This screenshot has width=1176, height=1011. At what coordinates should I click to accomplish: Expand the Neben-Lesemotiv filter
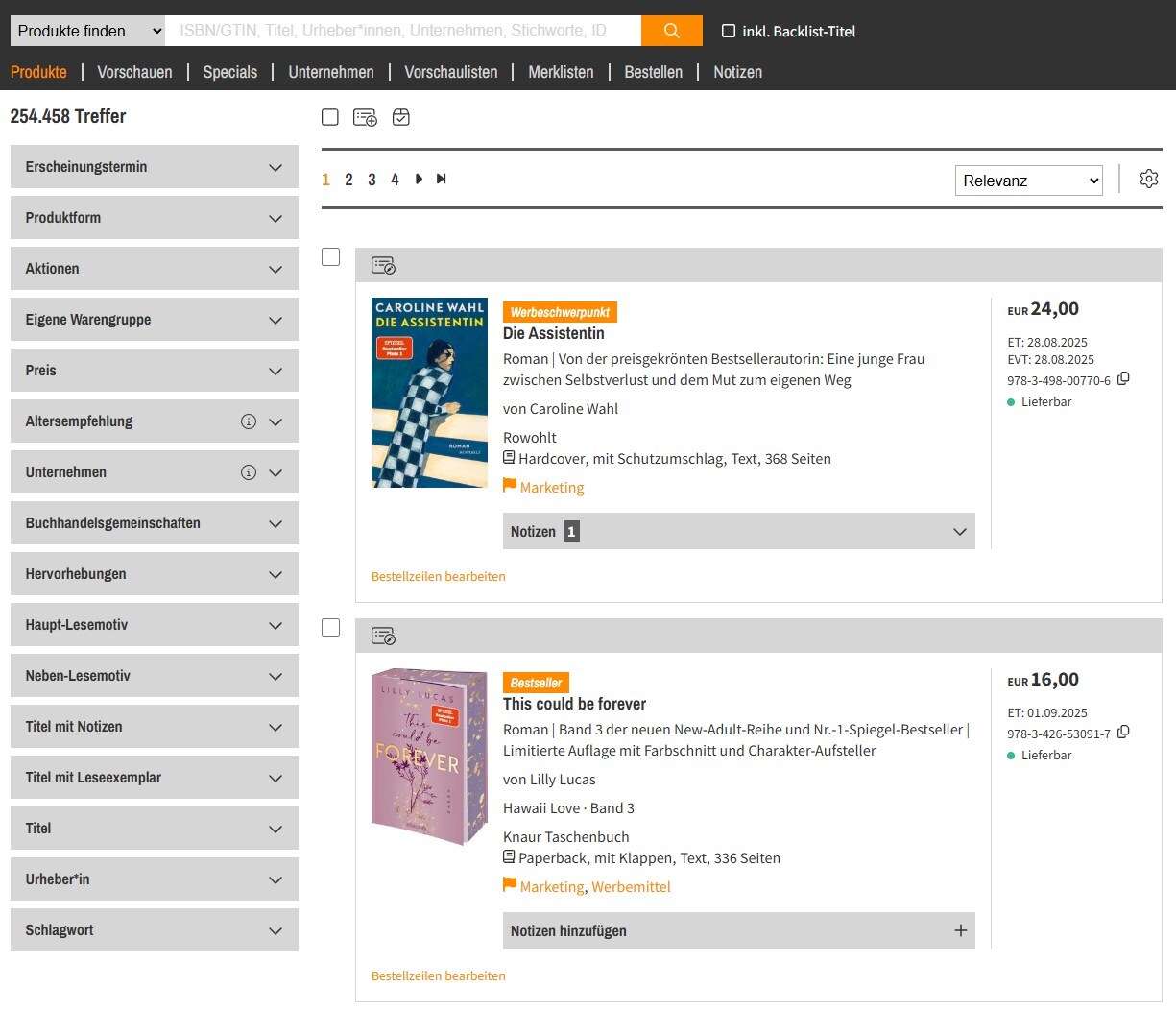(155, 676)
